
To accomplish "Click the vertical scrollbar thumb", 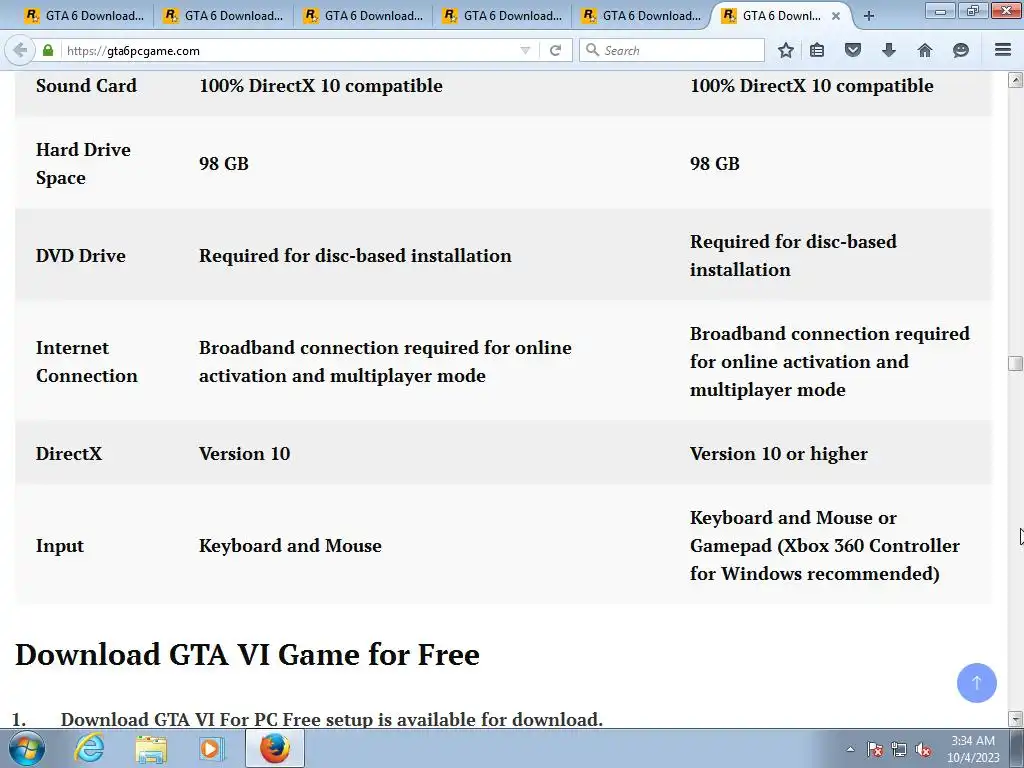I will click(x=1015, y=363).
